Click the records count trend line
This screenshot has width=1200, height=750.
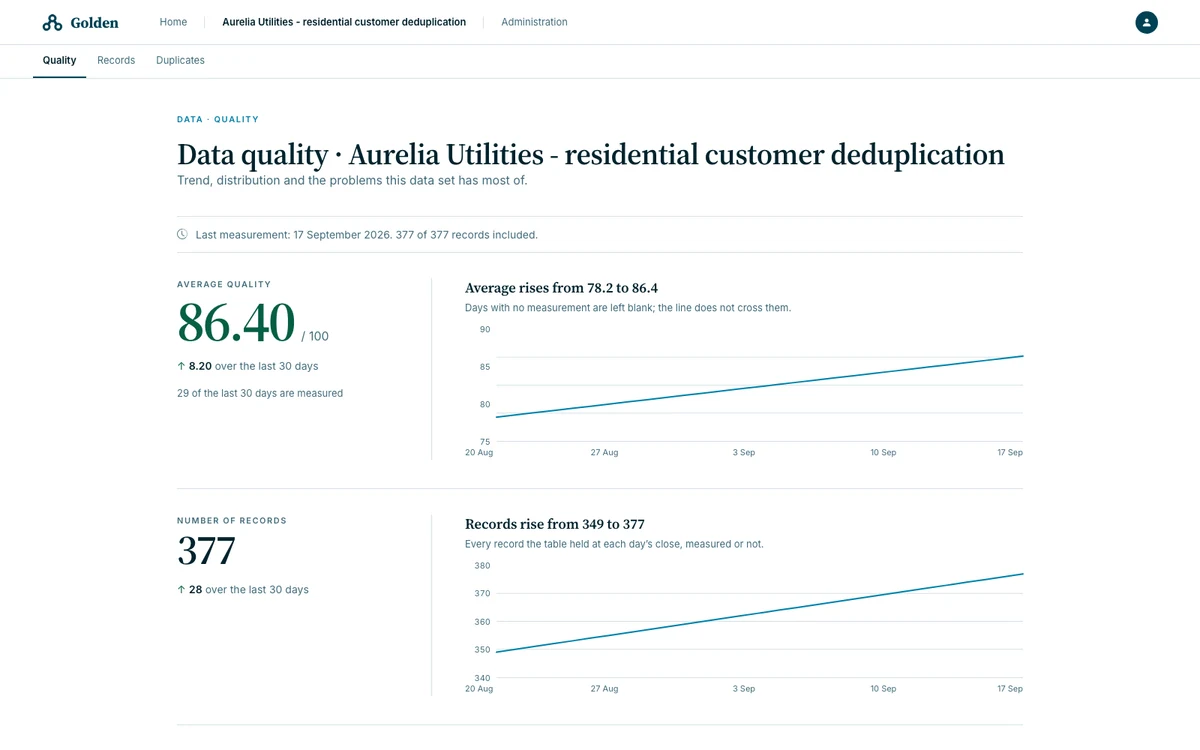coord(759,613)
